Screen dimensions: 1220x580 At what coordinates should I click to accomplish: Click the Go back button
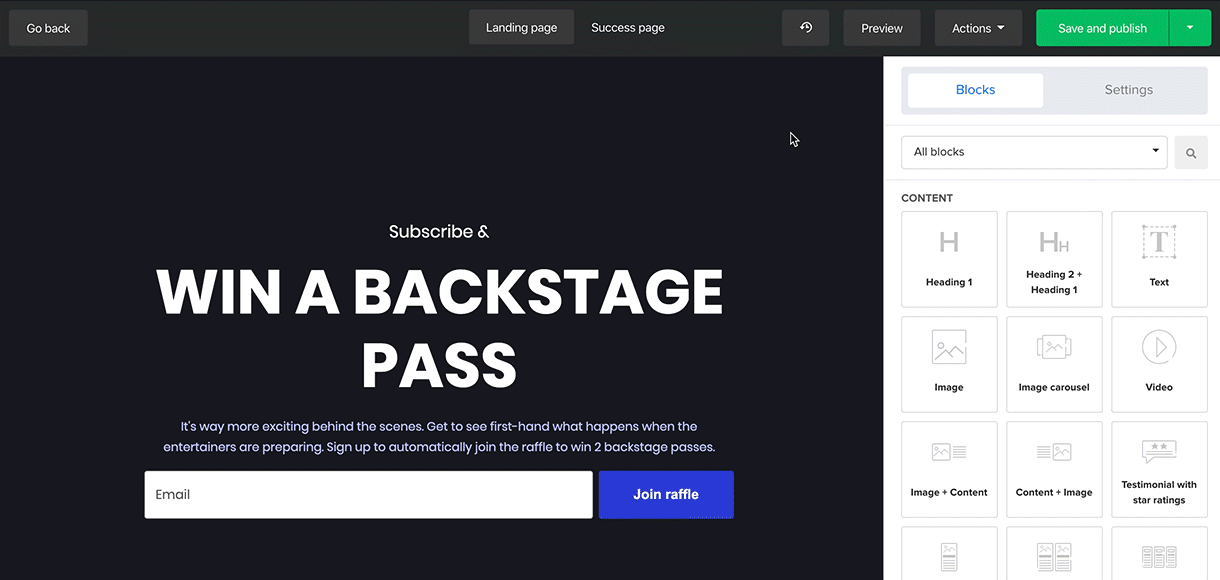tap(48, 28)
